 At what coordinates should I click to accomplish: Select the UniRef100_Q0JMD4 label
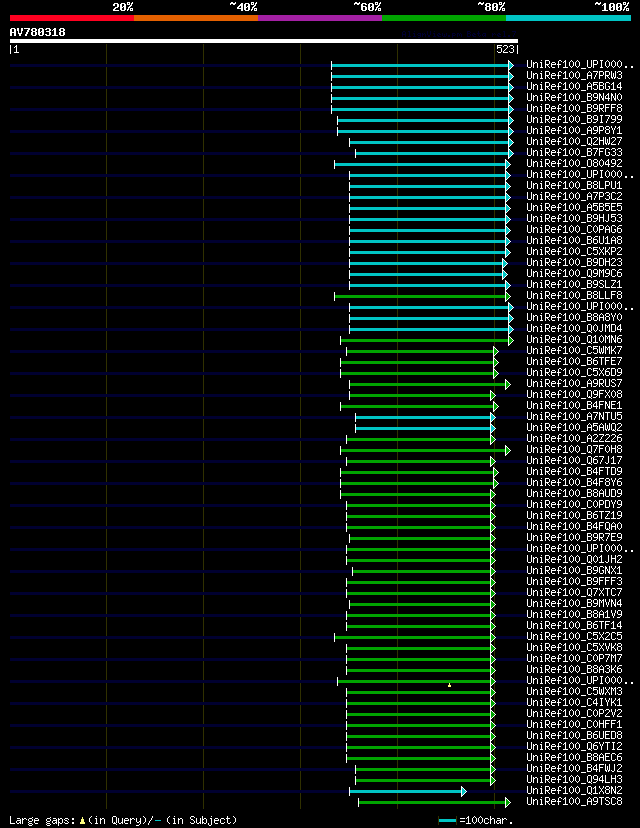(574, 328)
